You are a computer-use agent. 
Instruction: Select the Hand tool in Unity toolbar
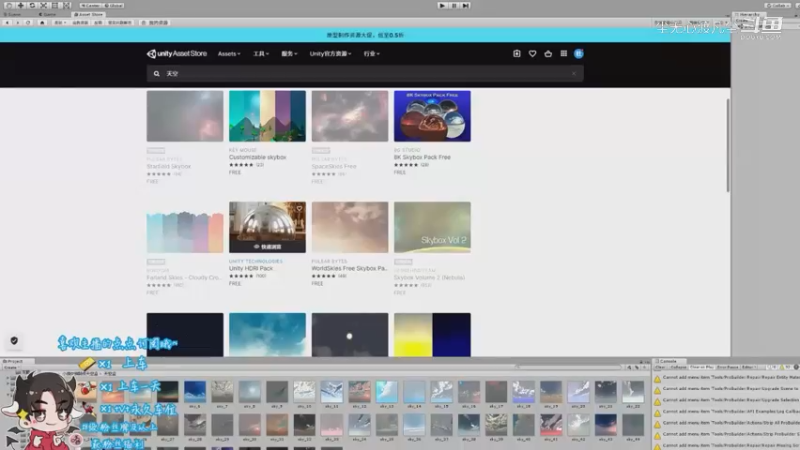point(9,5)
